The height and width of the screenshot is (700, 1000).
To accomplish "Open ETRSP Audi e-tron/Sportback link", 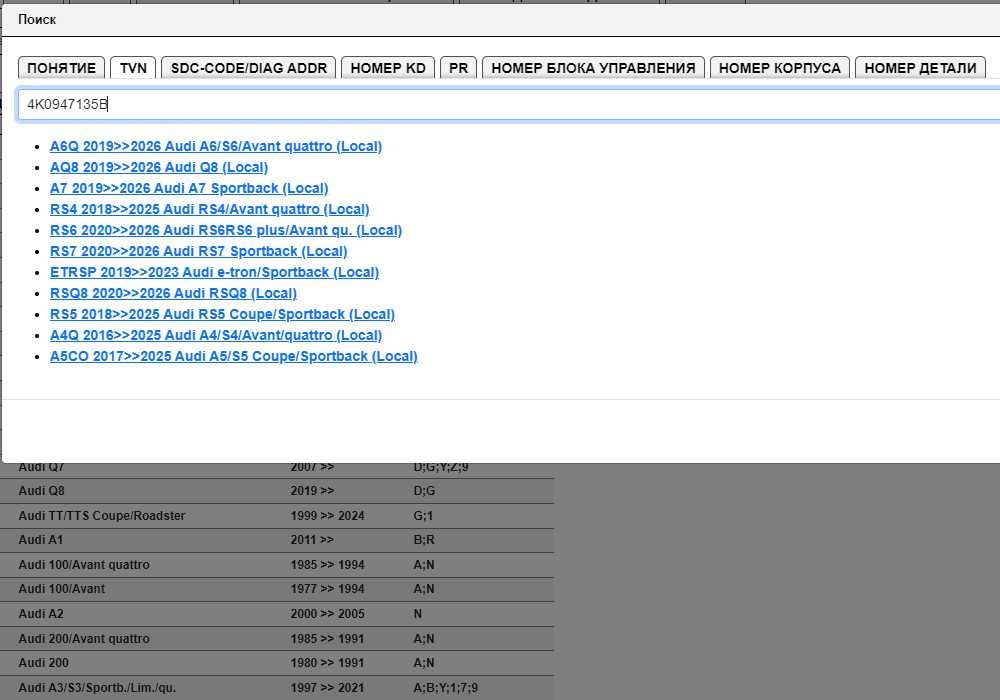I will point(214,272).
